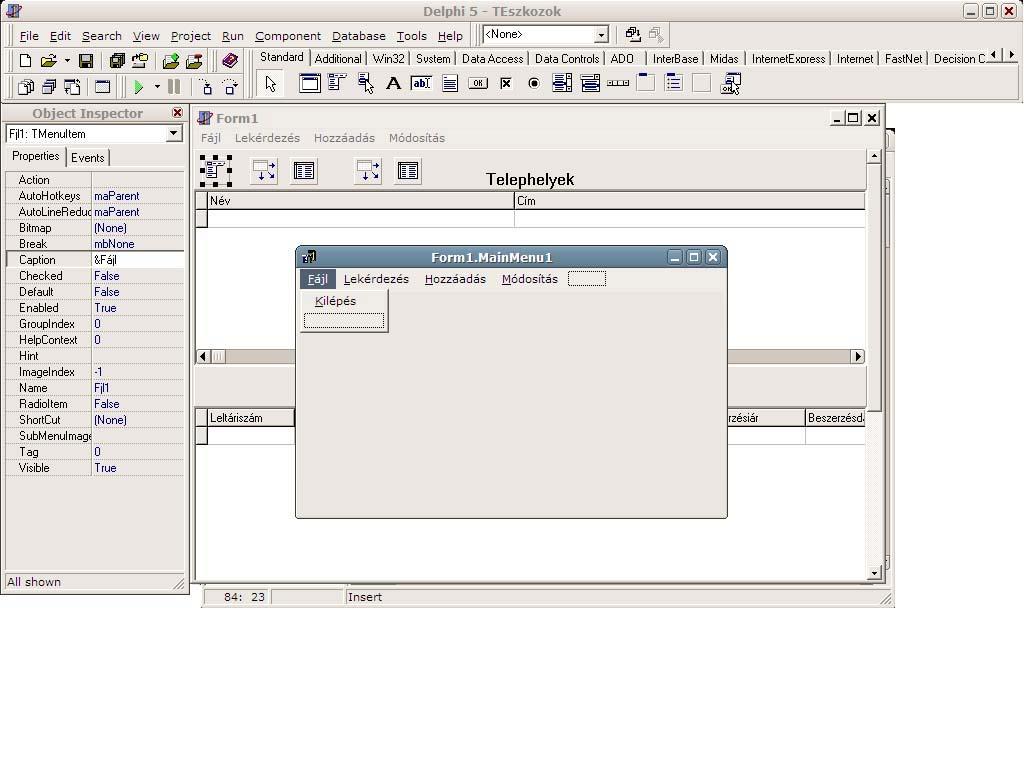Click the Open Project toolbar icon
Screen dimensions: 1024x768
coord(140,61)
